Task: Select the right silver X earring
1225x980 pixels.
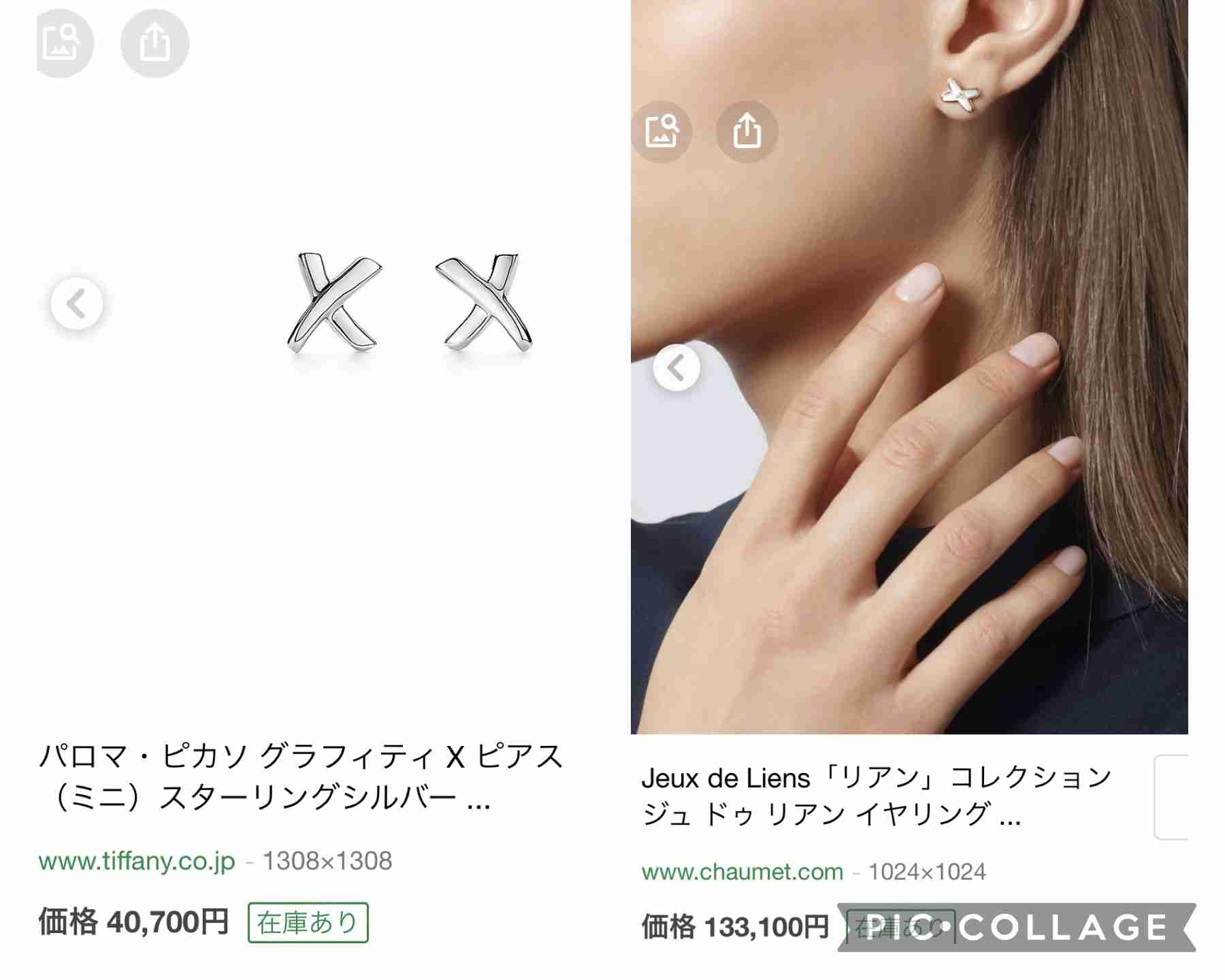Action: pyautogui.click(x=484, y=302)
